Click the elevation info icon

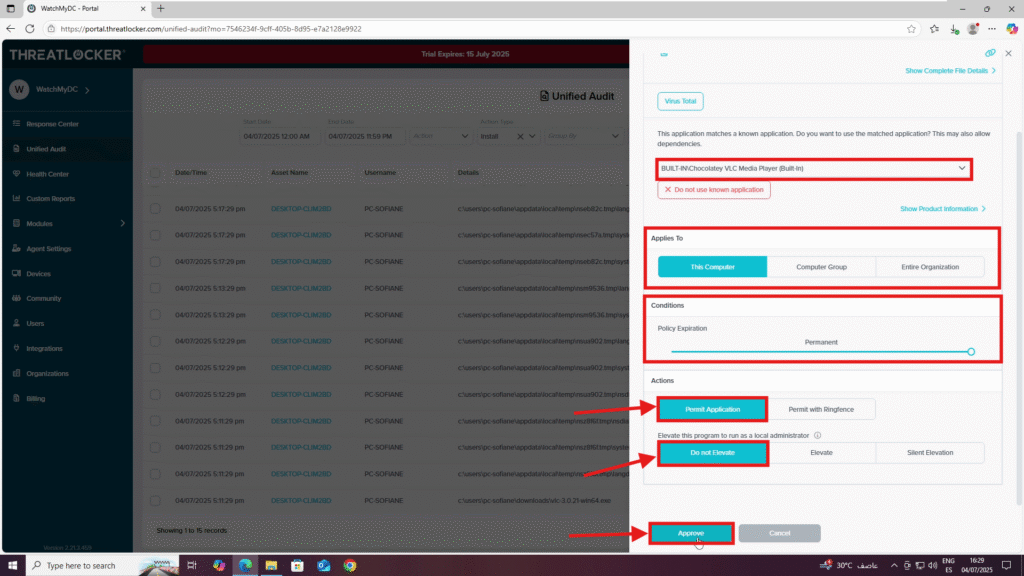coord(817,436)
